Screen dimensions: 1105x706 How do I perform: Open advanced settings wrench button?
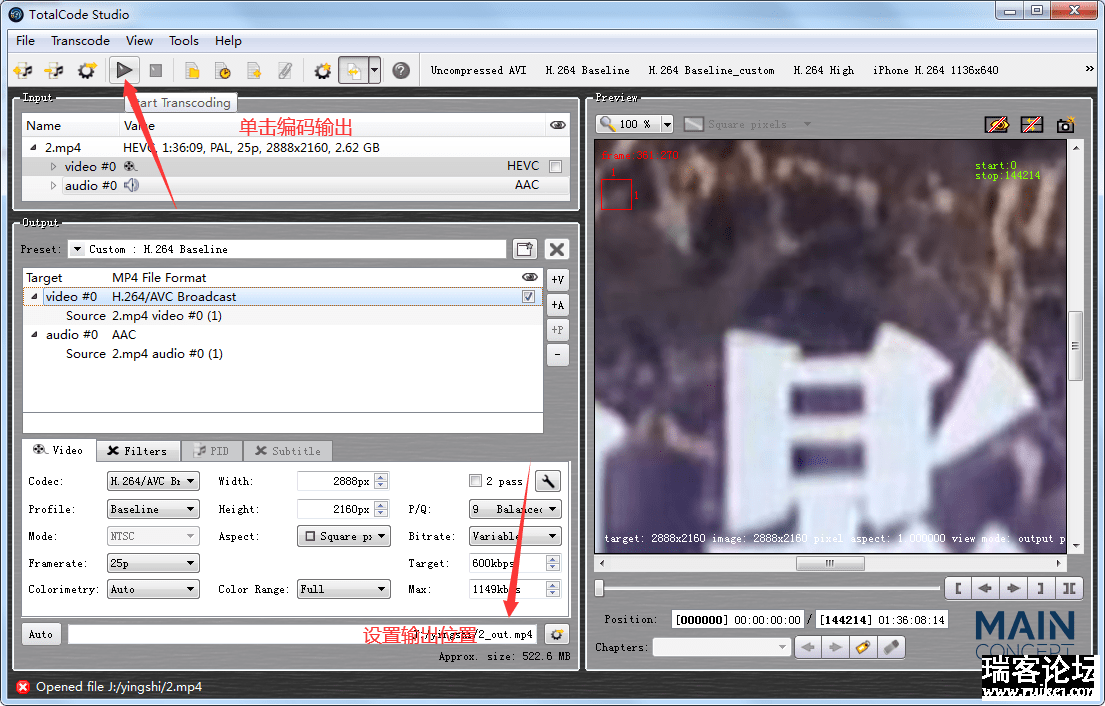(548, 481)
